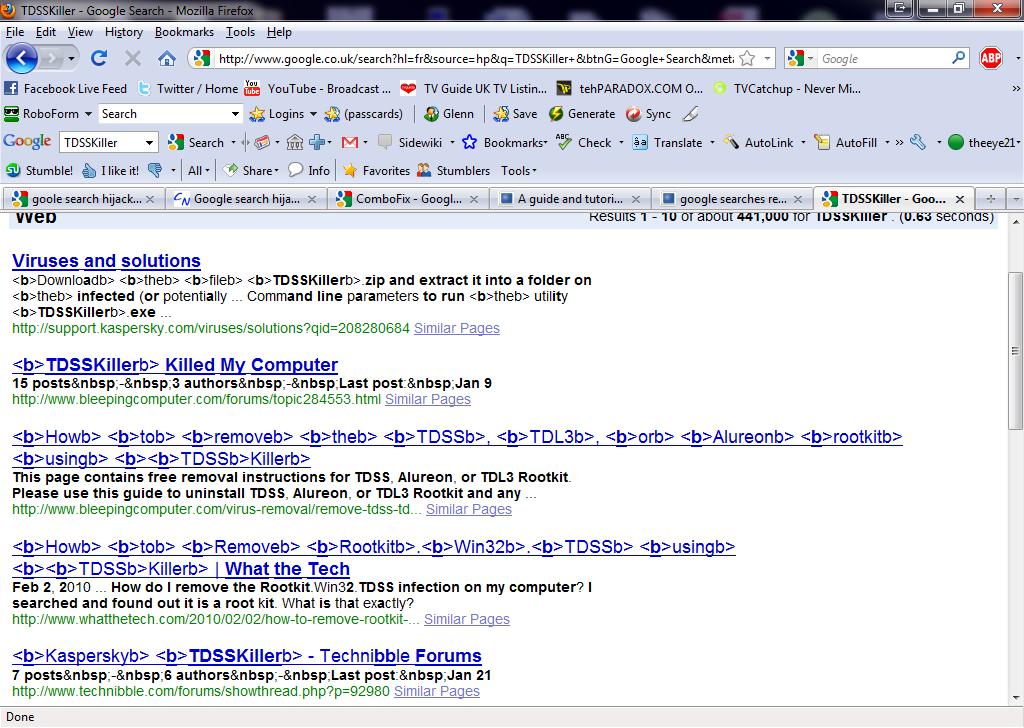This screenshot has height=728, width=1024.
Task: Click the Google search input box
Action: 884,58
